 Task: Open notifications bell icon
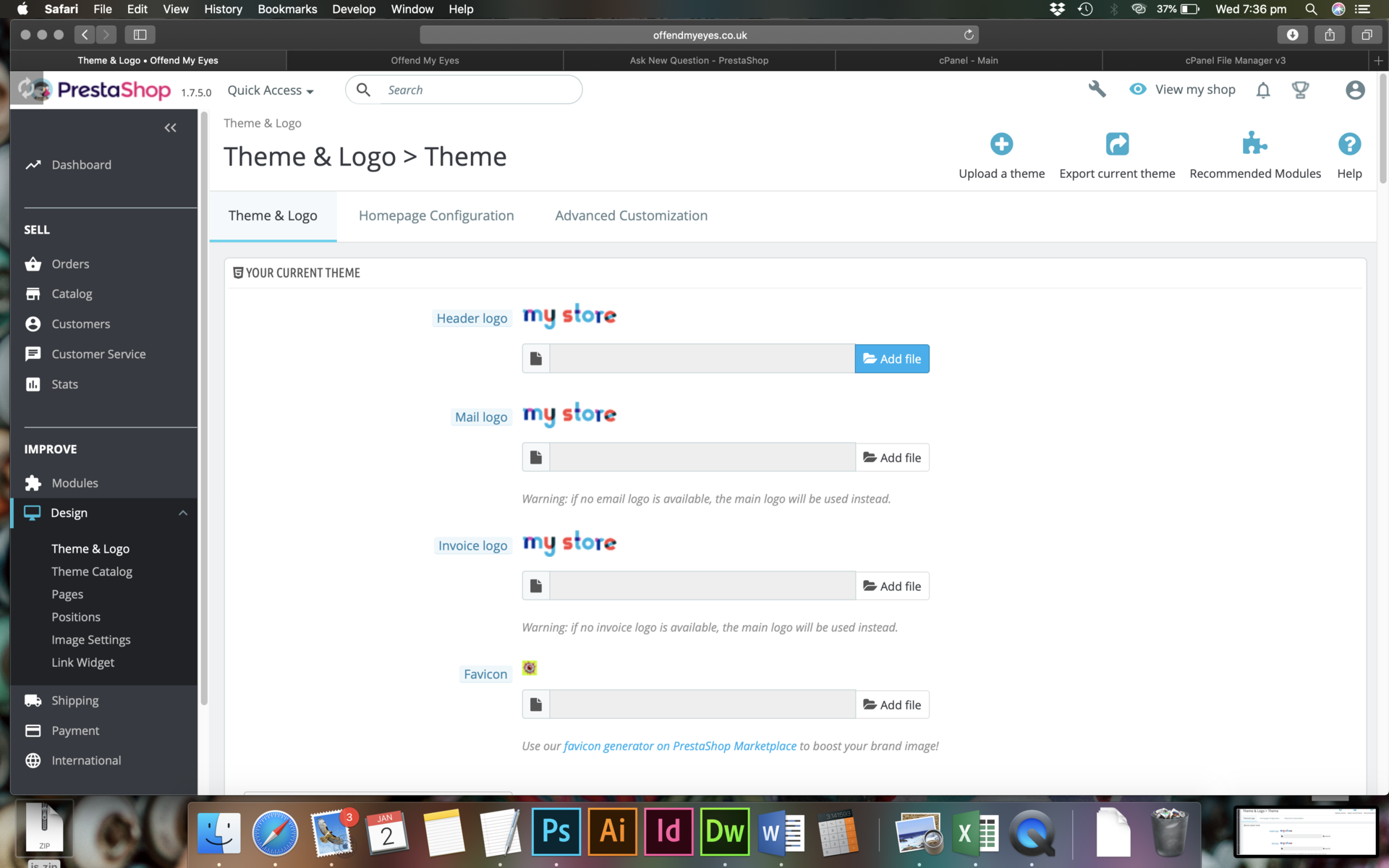tap(1263, 90)
